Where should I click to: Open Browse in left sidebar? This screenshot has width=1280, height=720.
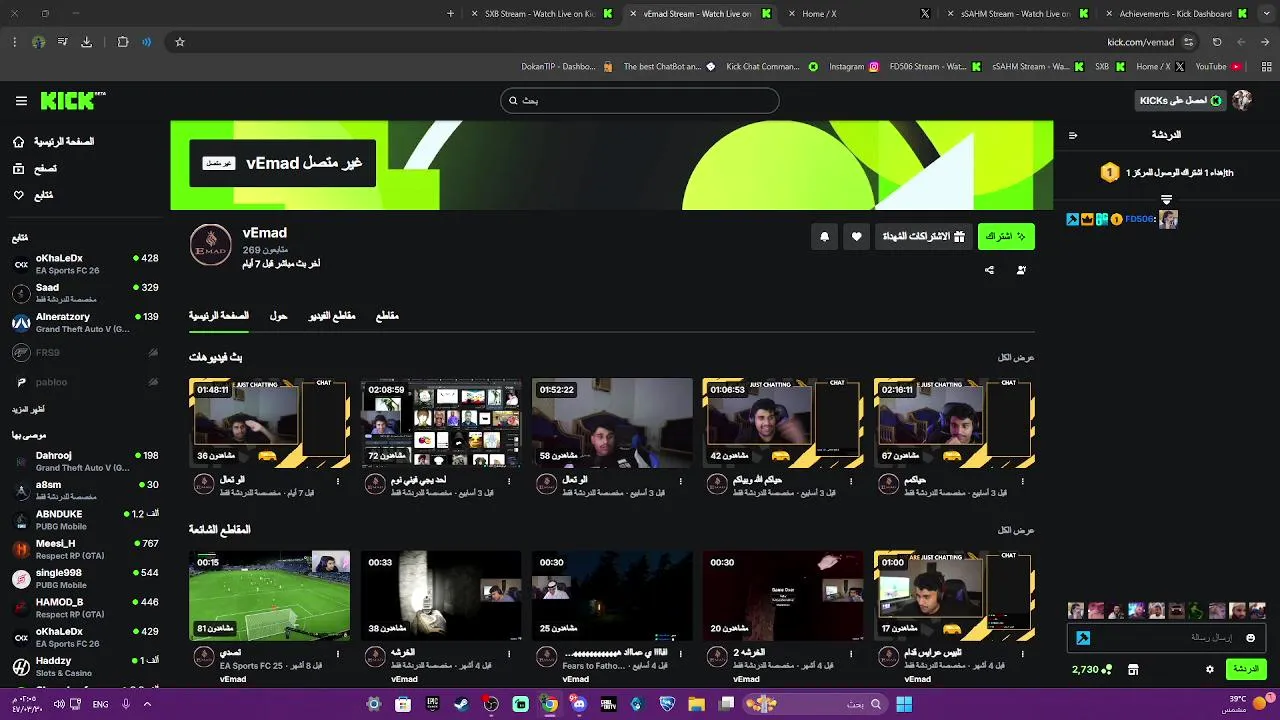coord(35,169)
